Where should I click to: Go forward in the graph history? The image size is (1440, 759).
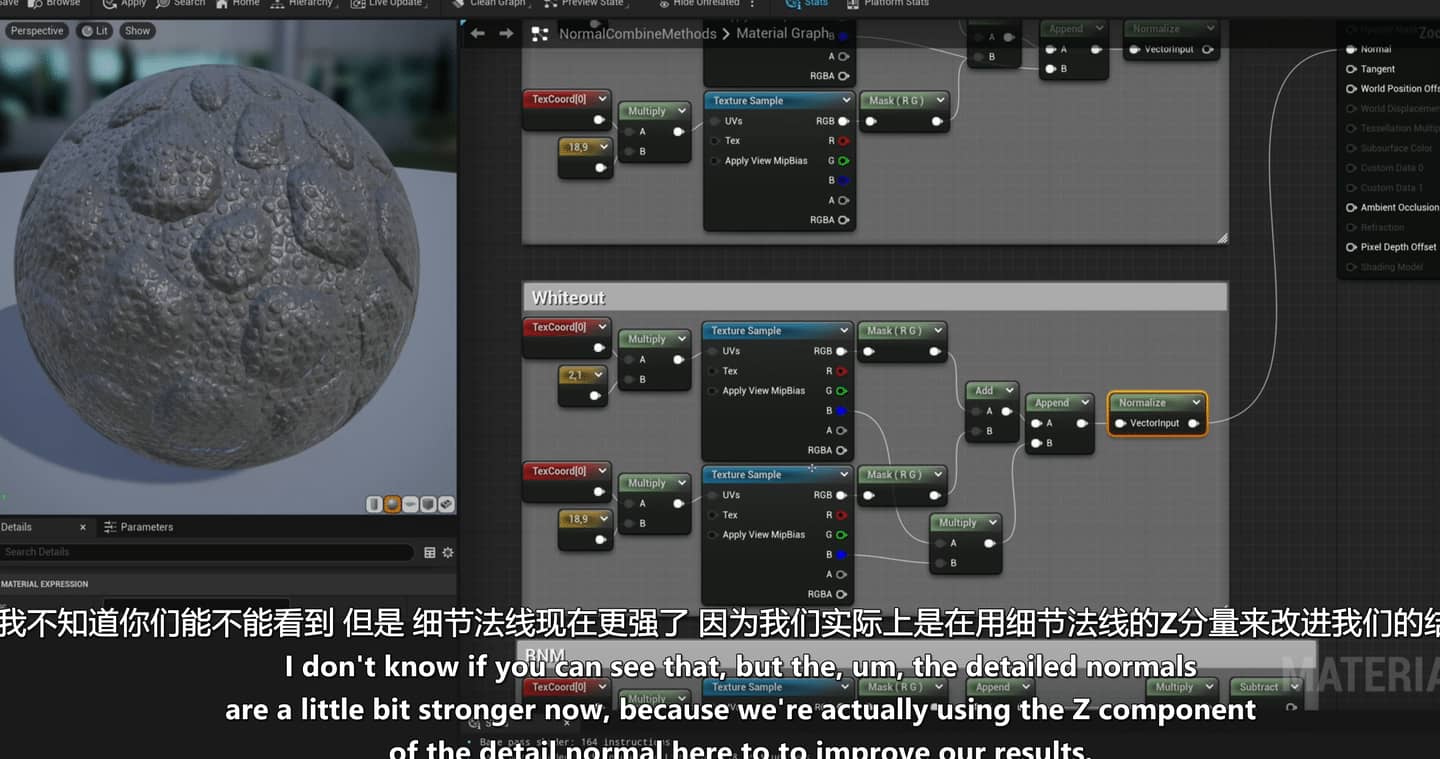506,34
